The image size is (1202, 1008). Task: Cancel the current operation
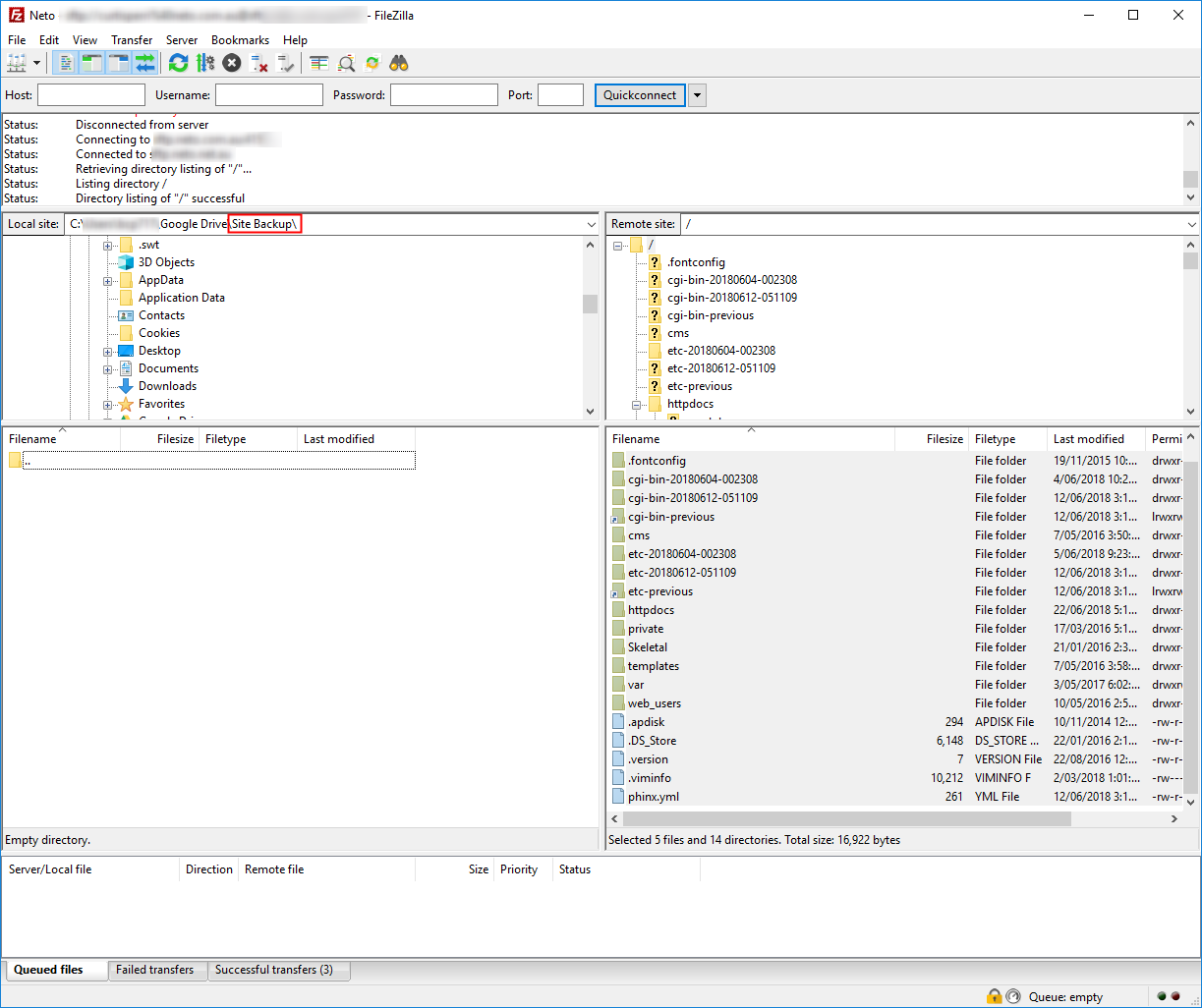pos(231,63)
